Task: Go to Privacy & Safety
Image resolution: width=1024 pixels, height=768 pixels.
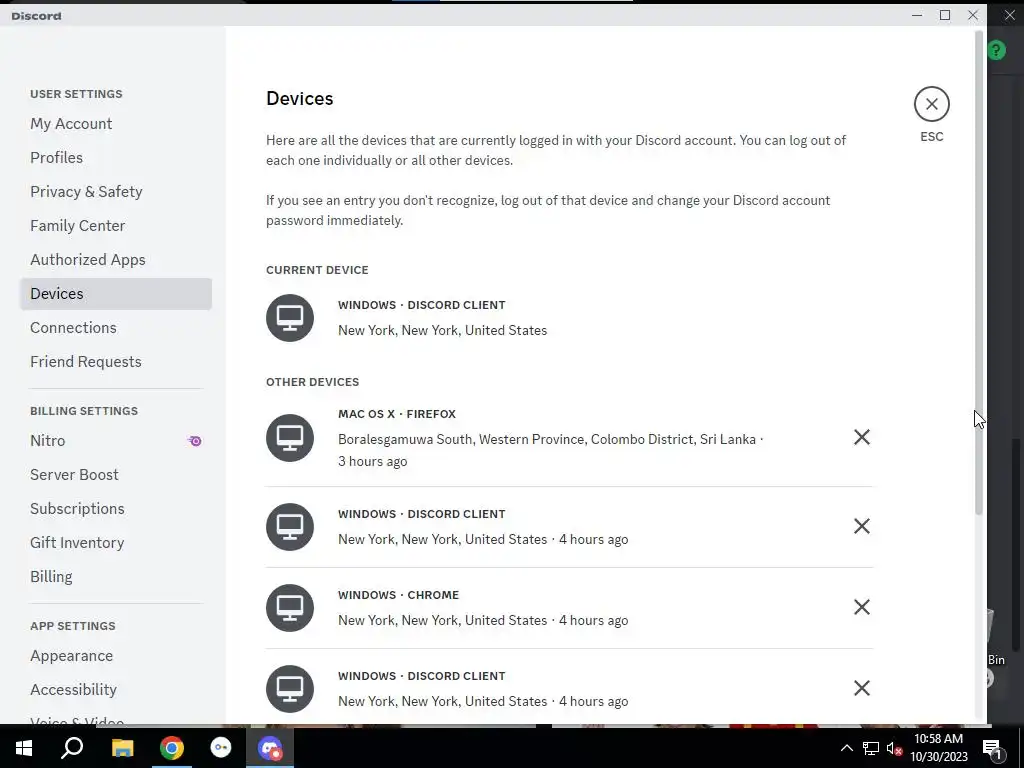Action: (x=116, y=191)
